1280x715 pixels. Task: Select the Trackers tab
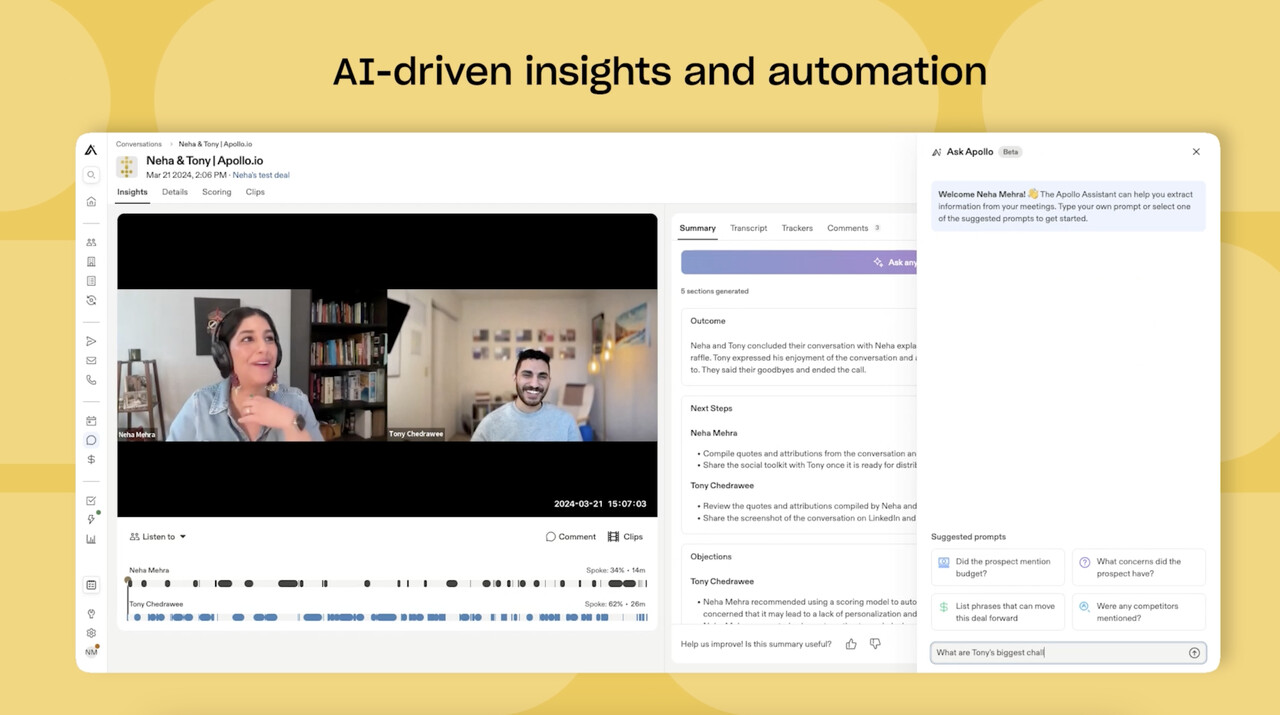coord(797,228)
